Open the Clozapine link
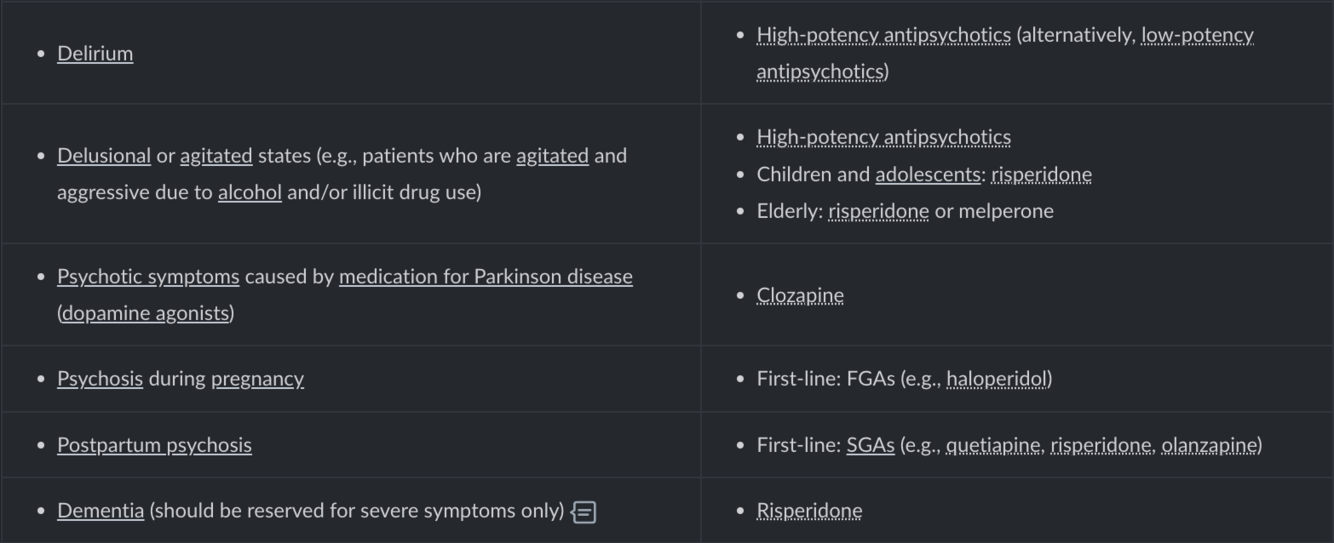1334x543 pixels. coord(800,295)
